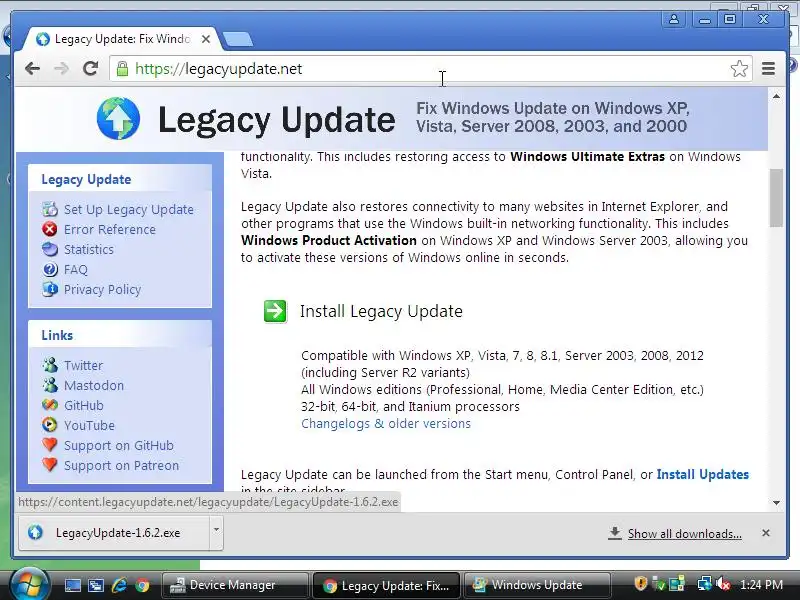The height and width of the screenshot is (600, 800).
Task: Click the Install Updates link
Action: coord(703,474)
